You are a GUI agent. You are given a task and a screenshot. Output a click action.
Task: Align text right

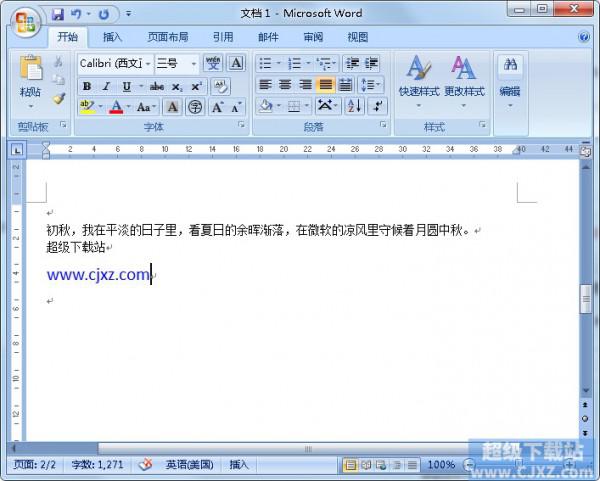305,85
